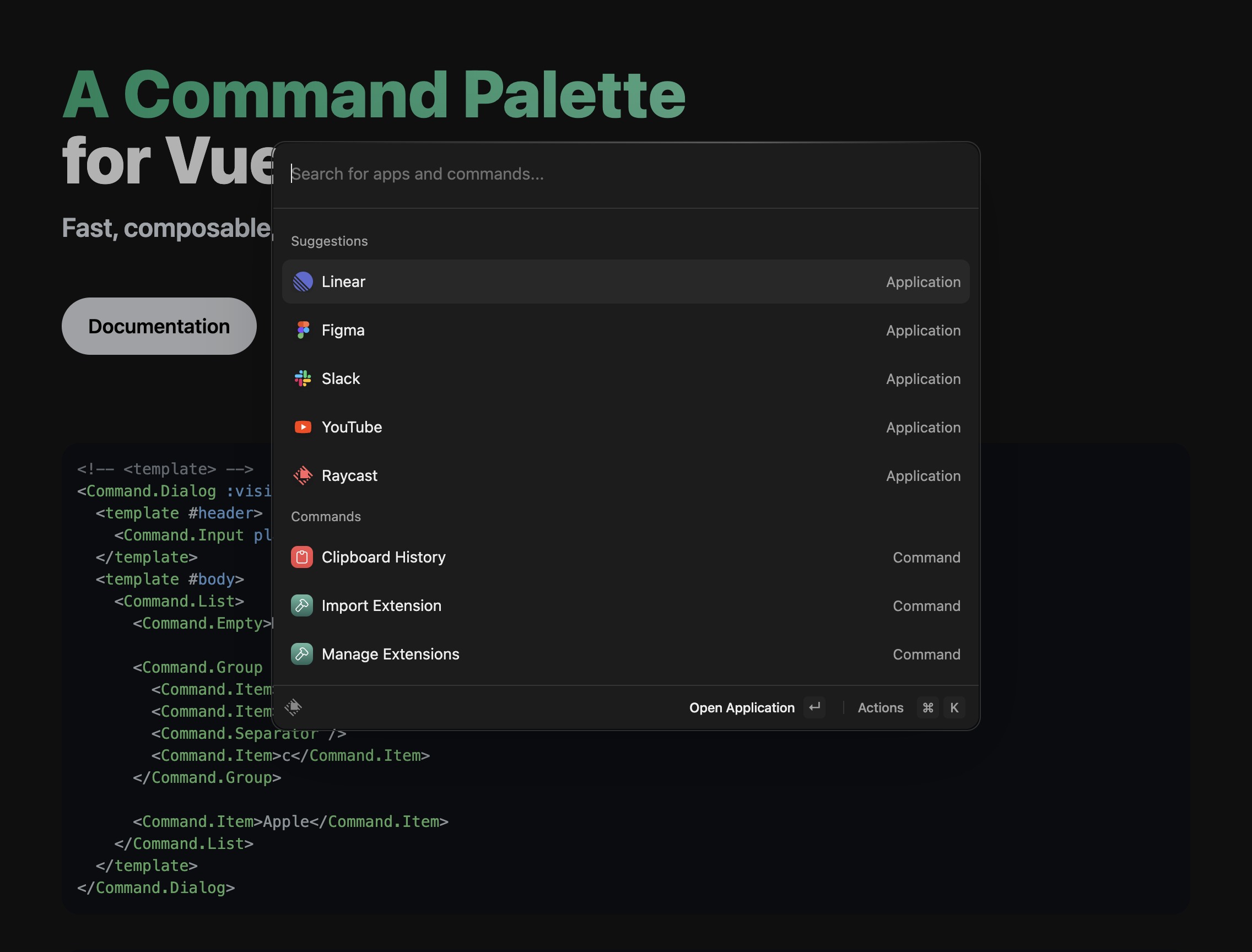This screenshot has height=952, width=1252.
Task: Click the Application label on Slack row
Action: pyautogui.click(x=923, y=379)
